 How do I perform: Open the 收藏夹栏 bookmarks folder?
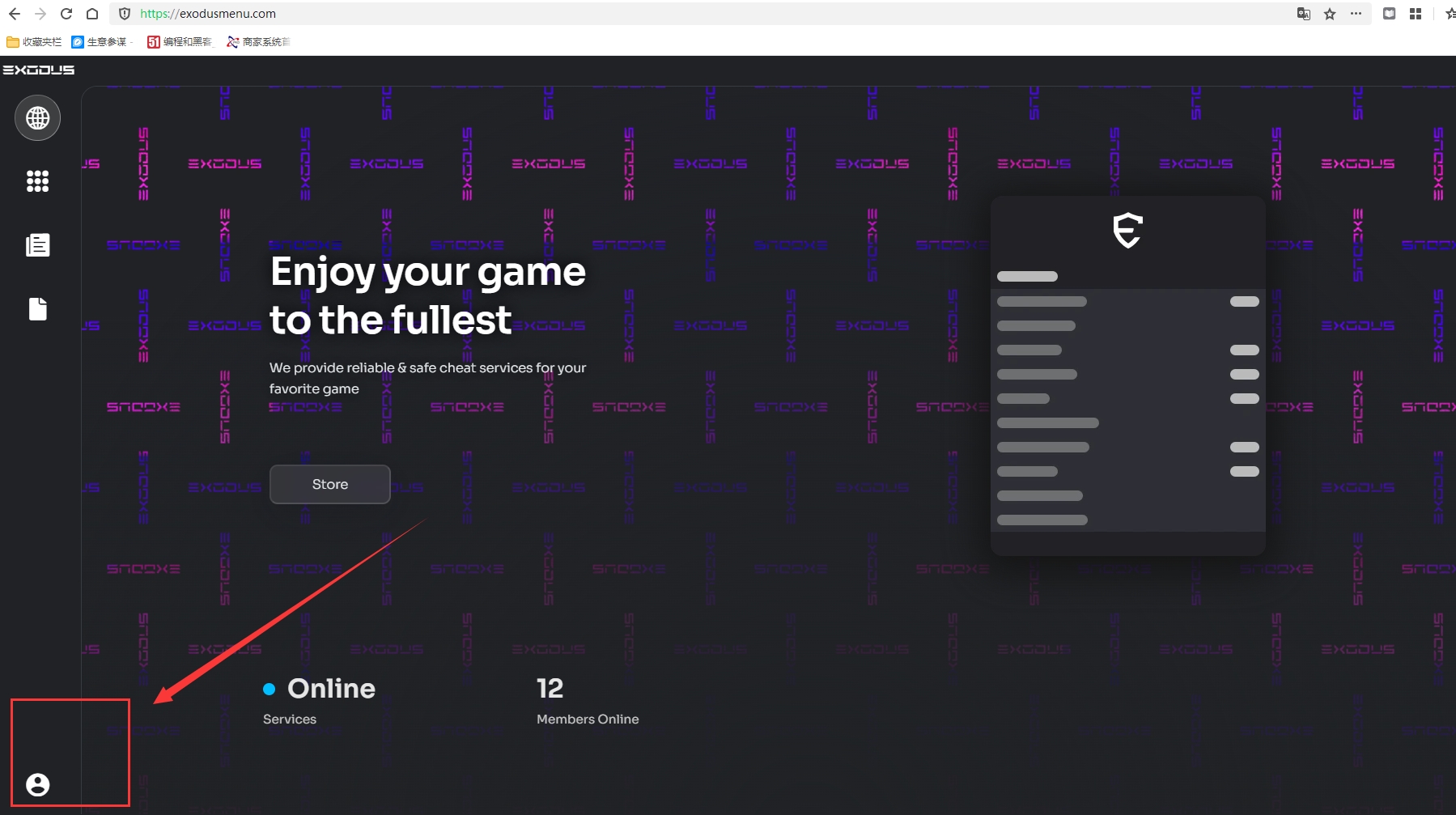tap(35, 42)
